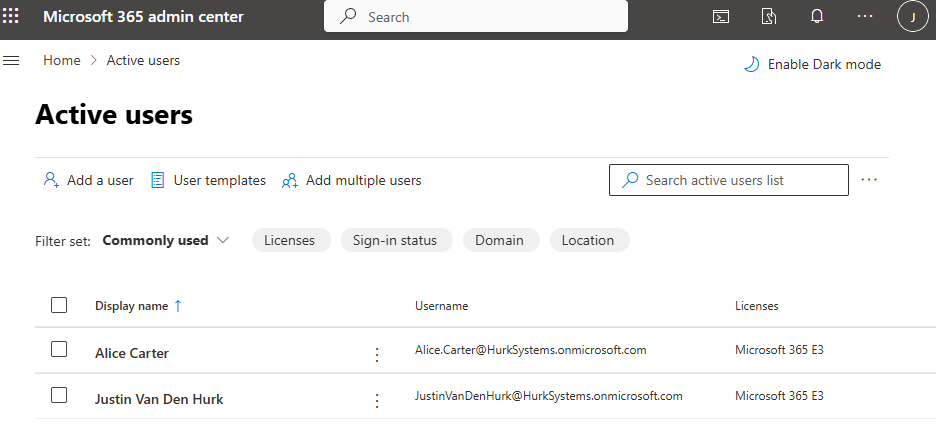Focus the Search active users list field
The image size is (936, 442).
click(x=729, y=180)
